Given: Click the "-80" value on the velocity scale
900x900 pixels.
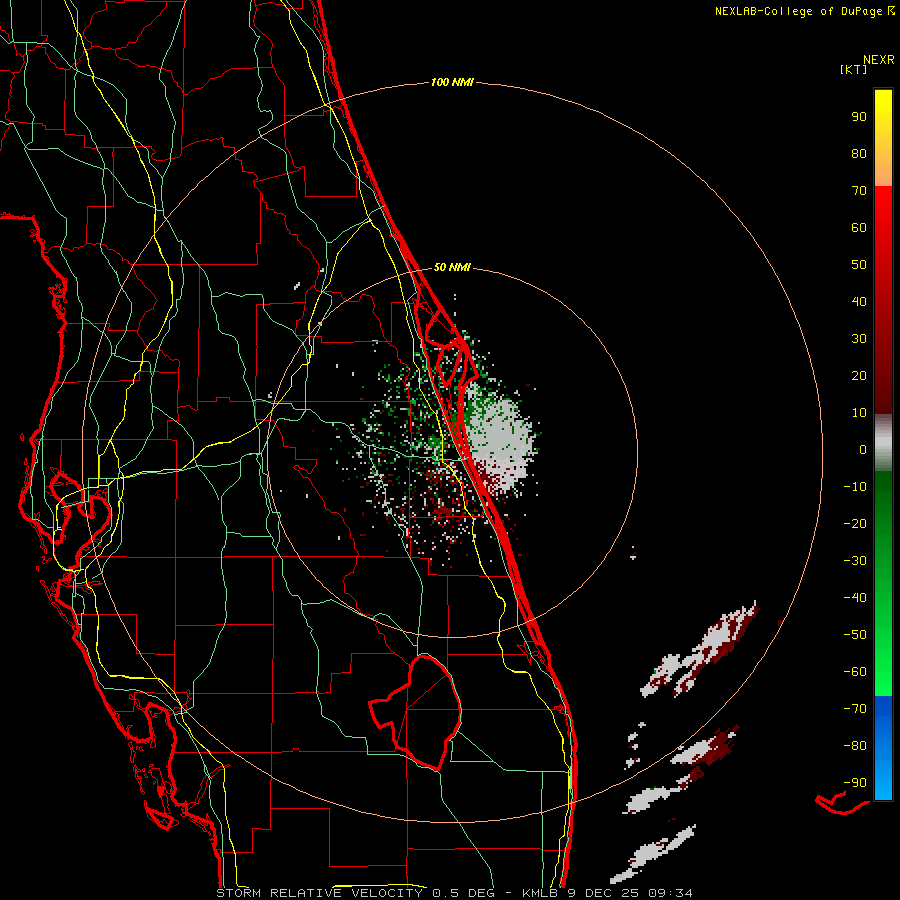Looking at the screenshot, I should pos(855,746).
